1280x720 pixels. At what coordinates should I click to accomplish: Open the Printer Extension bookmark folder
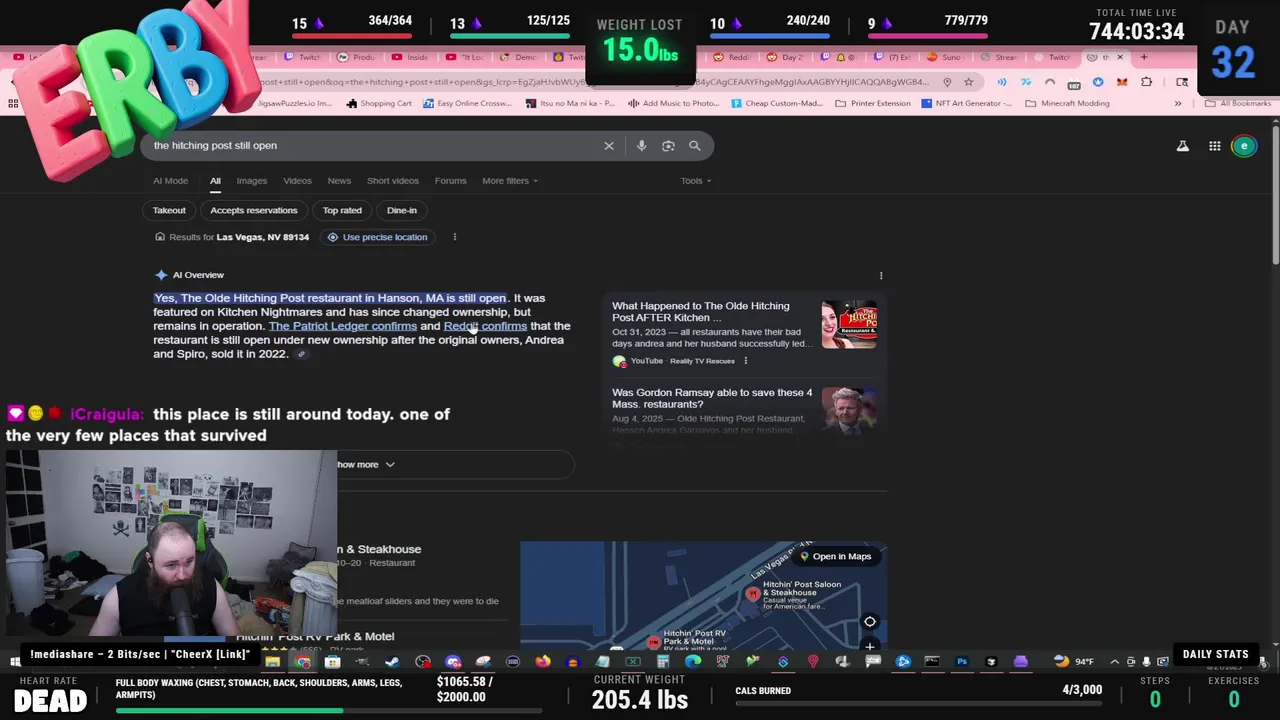click(872, 103)
